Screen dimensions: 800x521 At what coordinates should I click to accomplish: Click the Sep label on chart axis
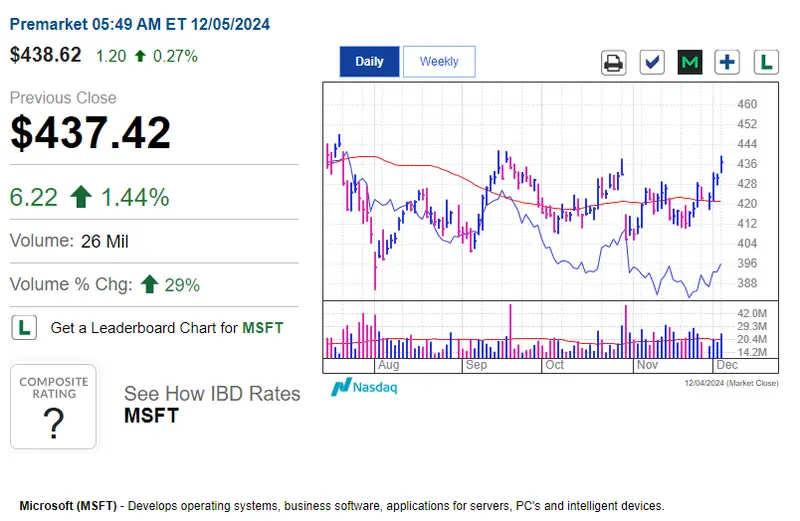[476, 365]
